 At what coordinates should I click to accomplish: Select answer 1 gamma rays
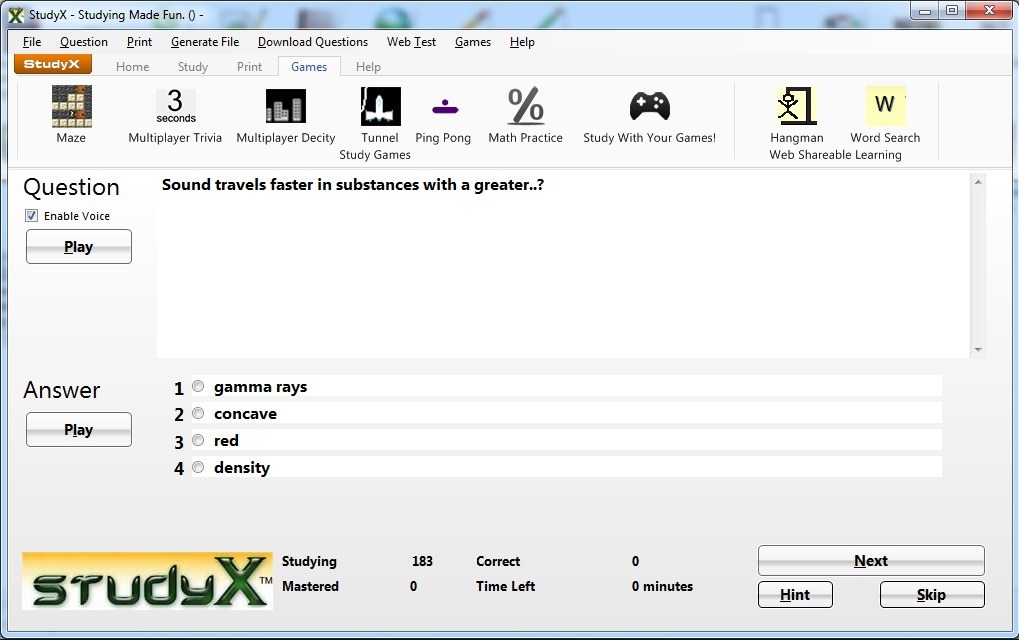click(198, 387)
